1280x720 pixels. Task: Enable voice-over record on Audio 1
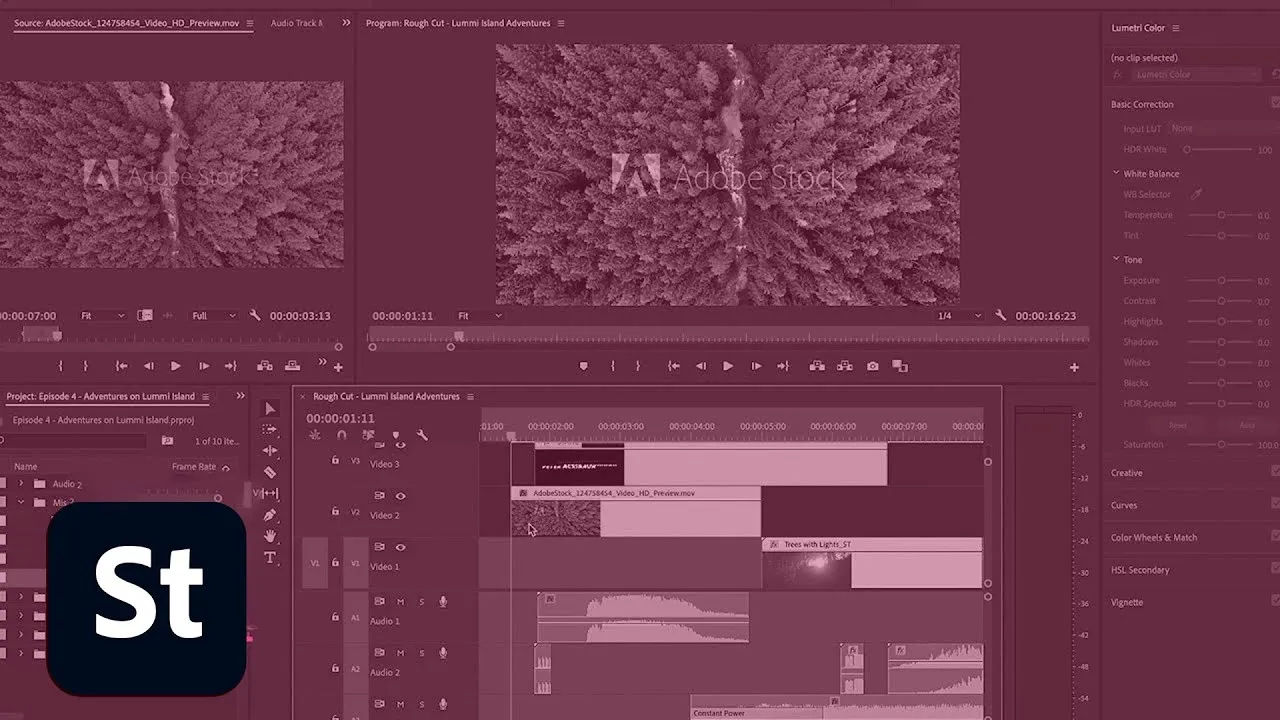(x=443, y=601)
